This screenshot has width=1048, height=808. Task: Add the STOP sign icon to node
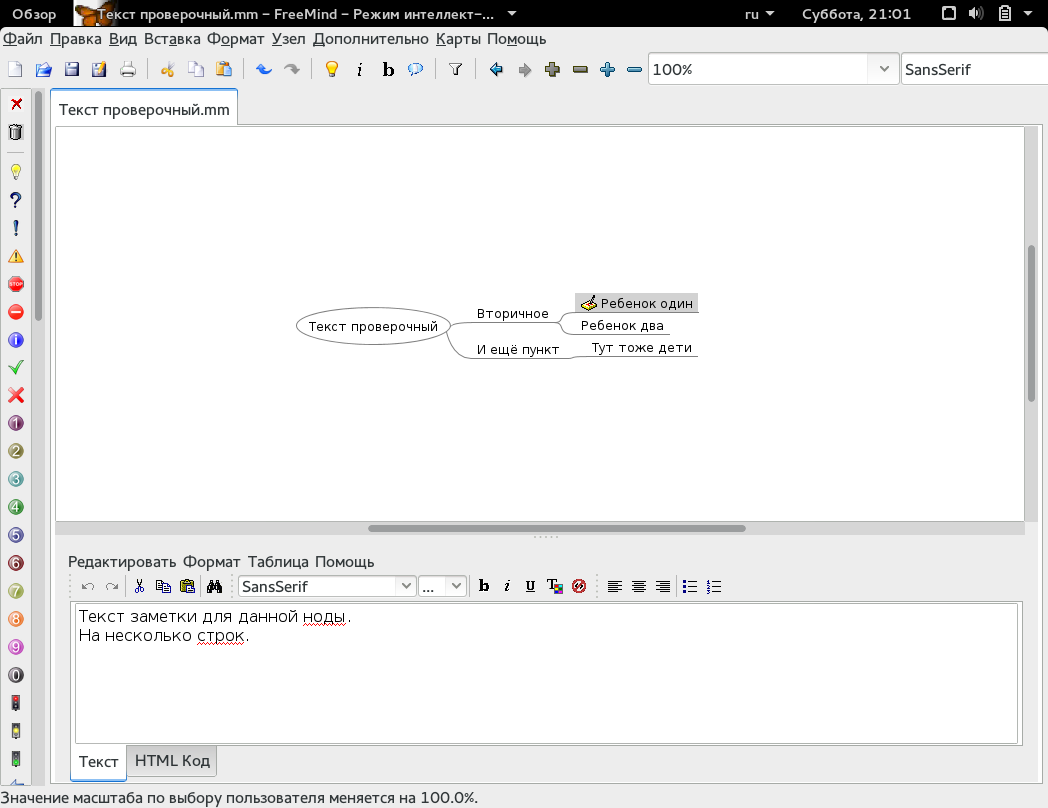[x=16, y=284]
